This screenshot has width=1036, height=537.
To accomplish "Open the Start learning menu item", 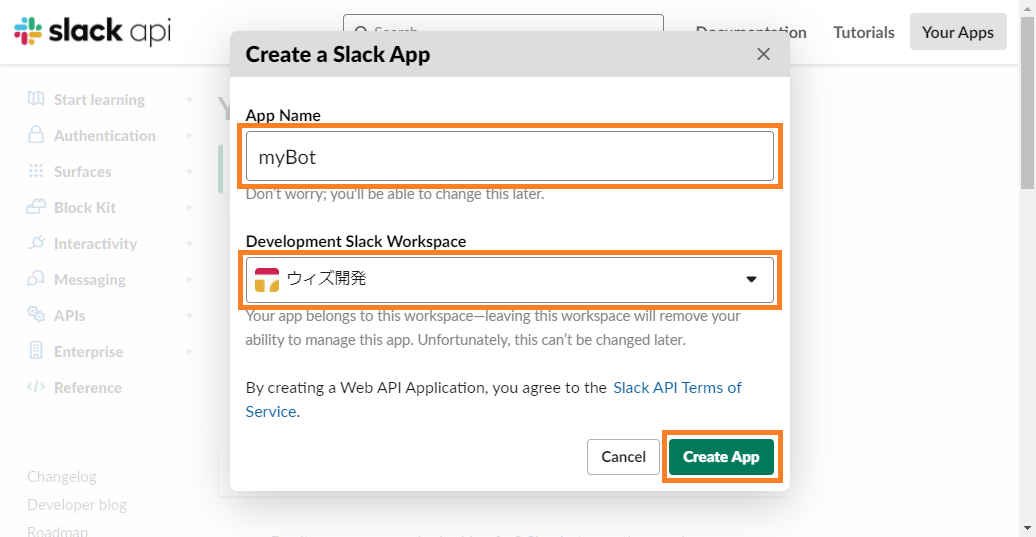I will point(99,100).
